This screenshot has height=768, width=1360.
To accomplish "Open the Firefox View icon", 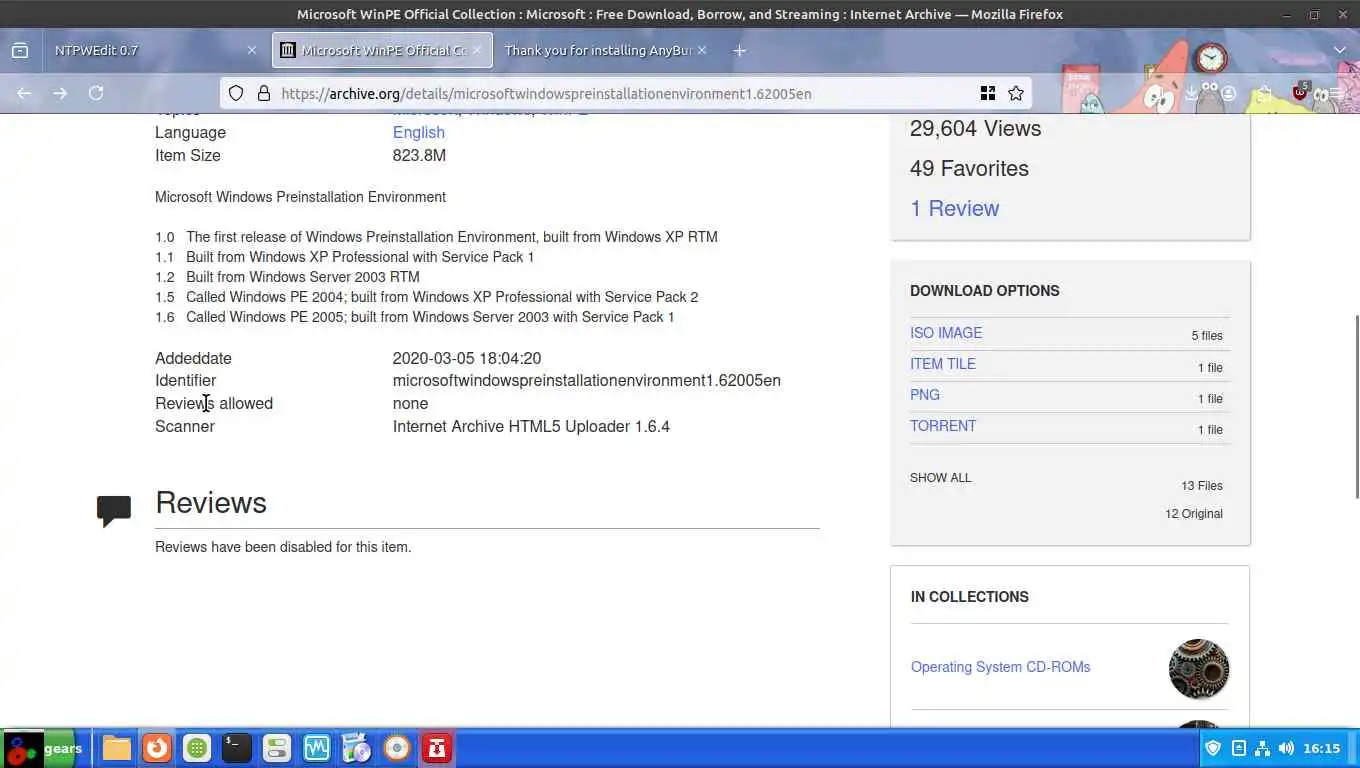I will pos(20,50).
